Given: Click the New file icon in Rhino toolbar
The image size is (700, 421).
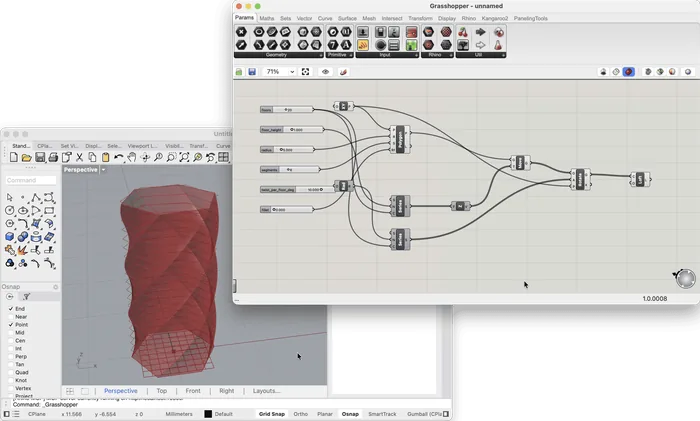Looking at the screenshot, I should click(x=14, y=157).
